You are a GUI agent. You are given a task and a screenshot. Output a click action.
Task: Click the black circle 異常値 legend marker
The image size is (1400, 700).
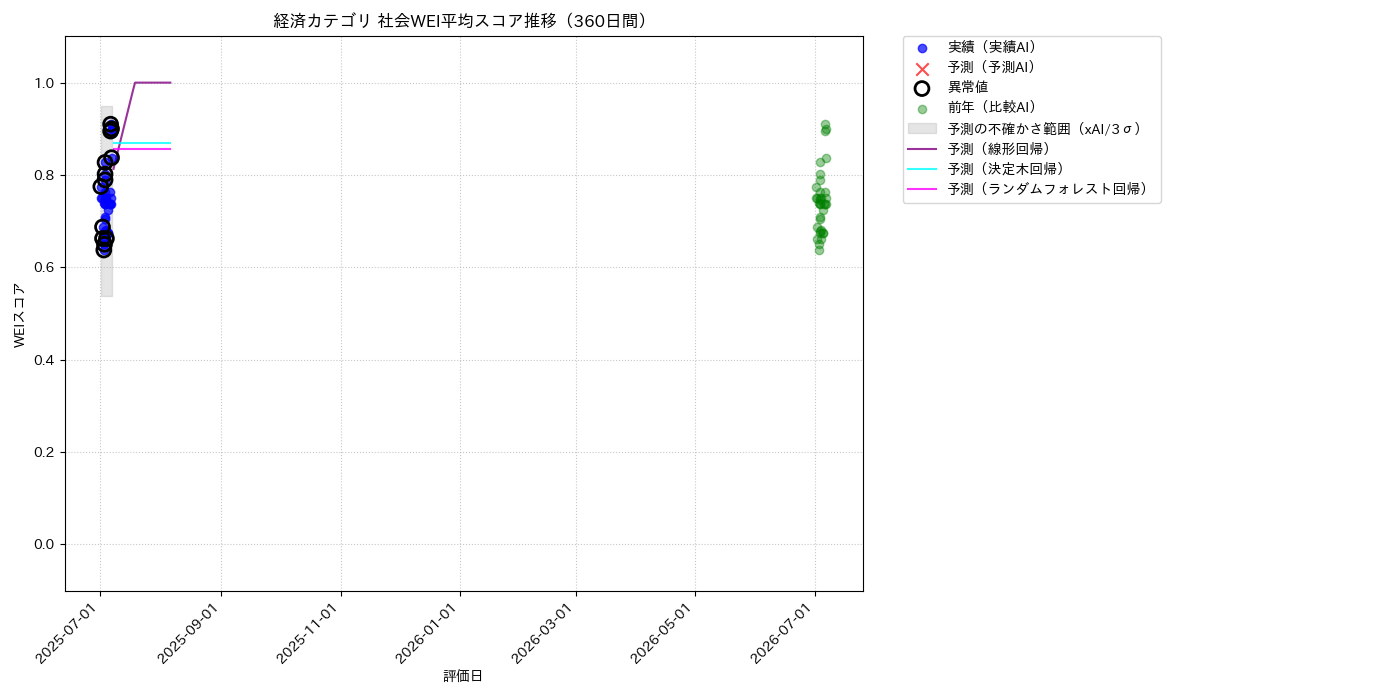[922, 88]
